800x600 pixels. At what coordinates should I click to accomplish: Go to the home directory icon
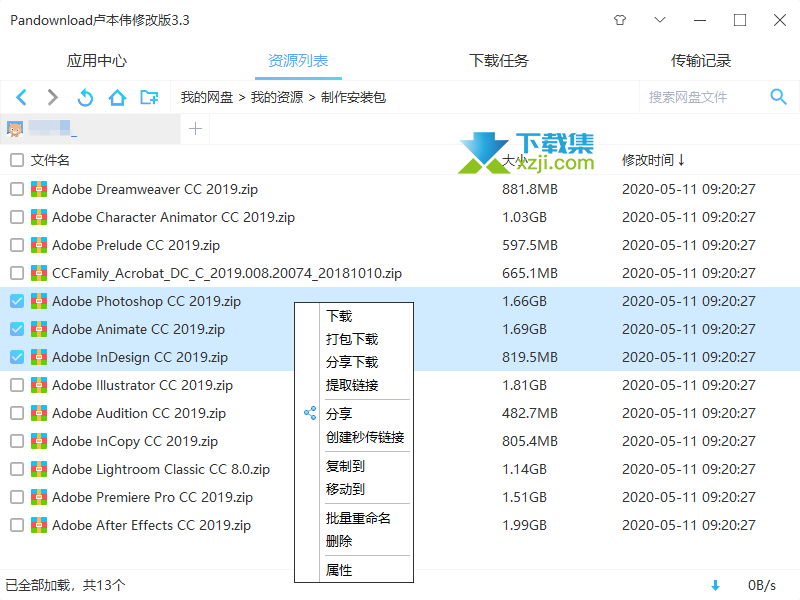tap(117, 97)
